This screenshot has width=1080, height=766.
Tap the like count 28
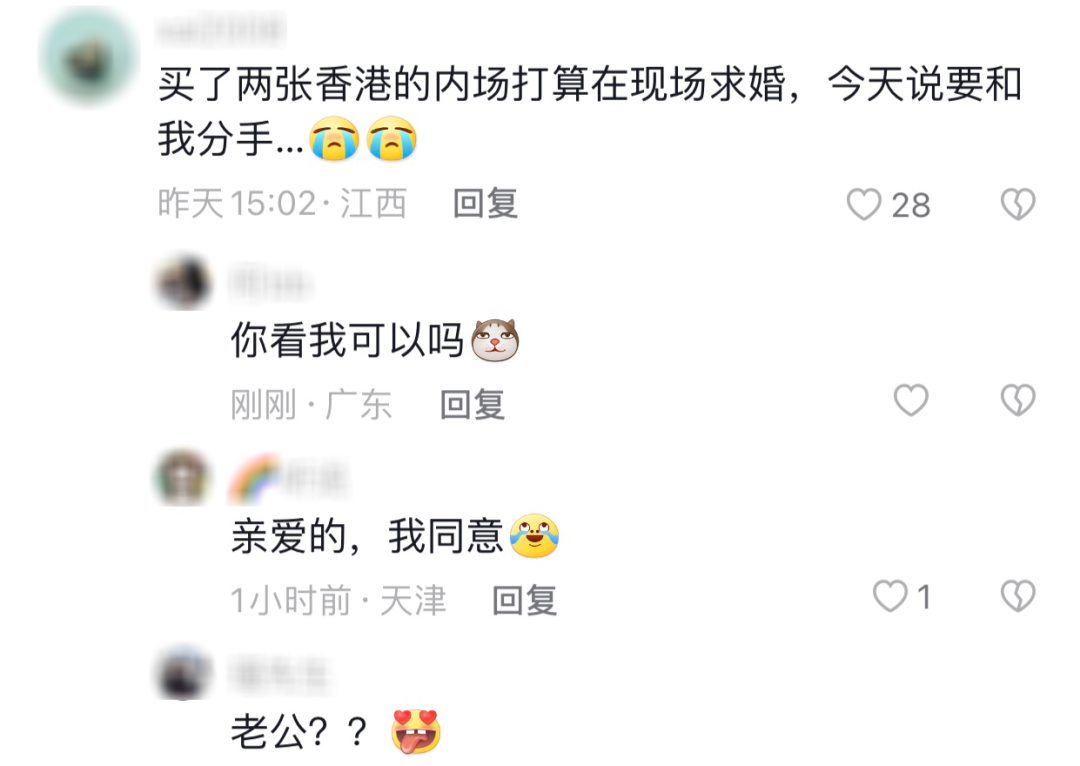tap(911, 205)
